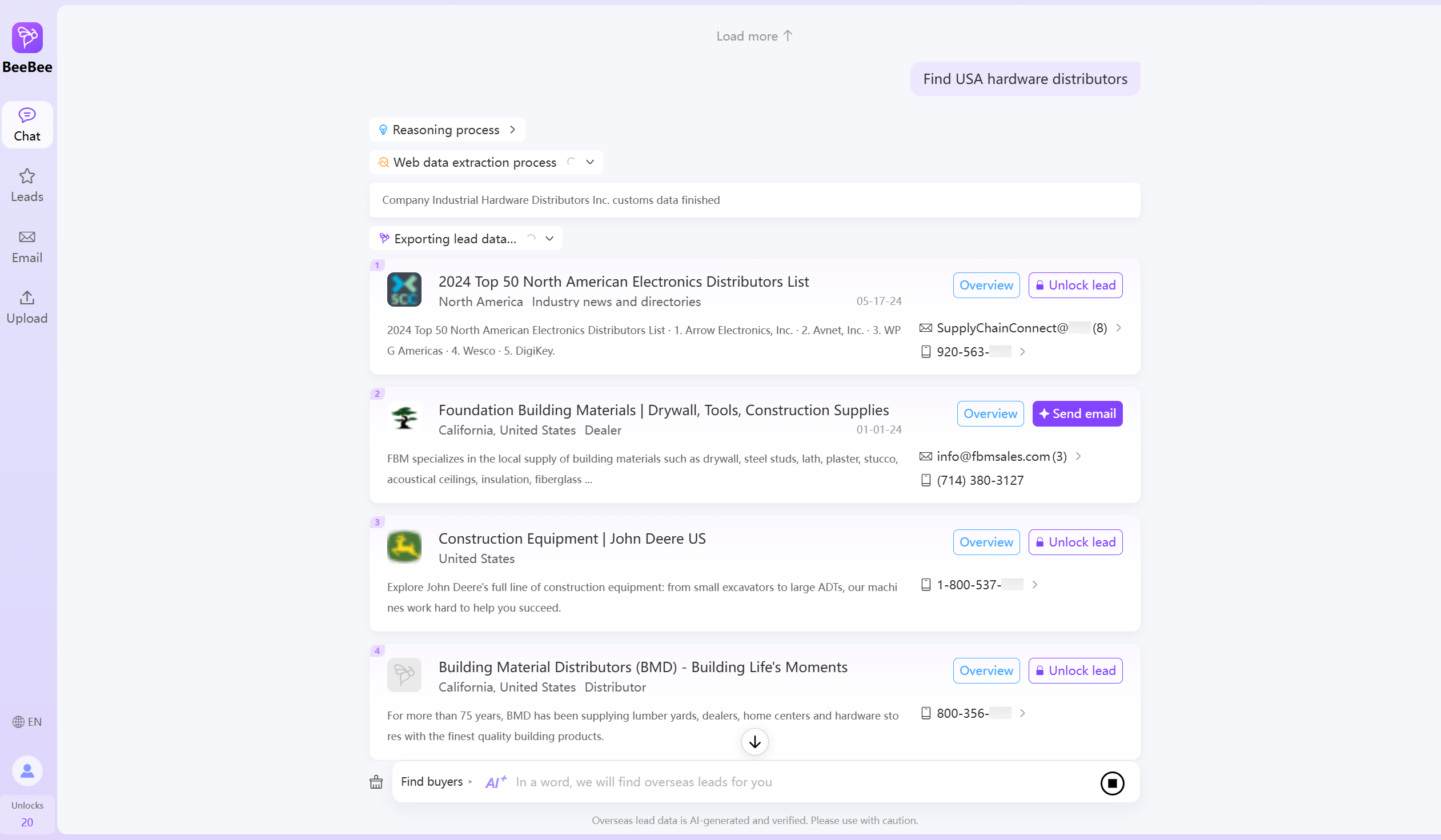1441x840 pixels.
Task: Open the Chat section
Action: click(27, 124)
